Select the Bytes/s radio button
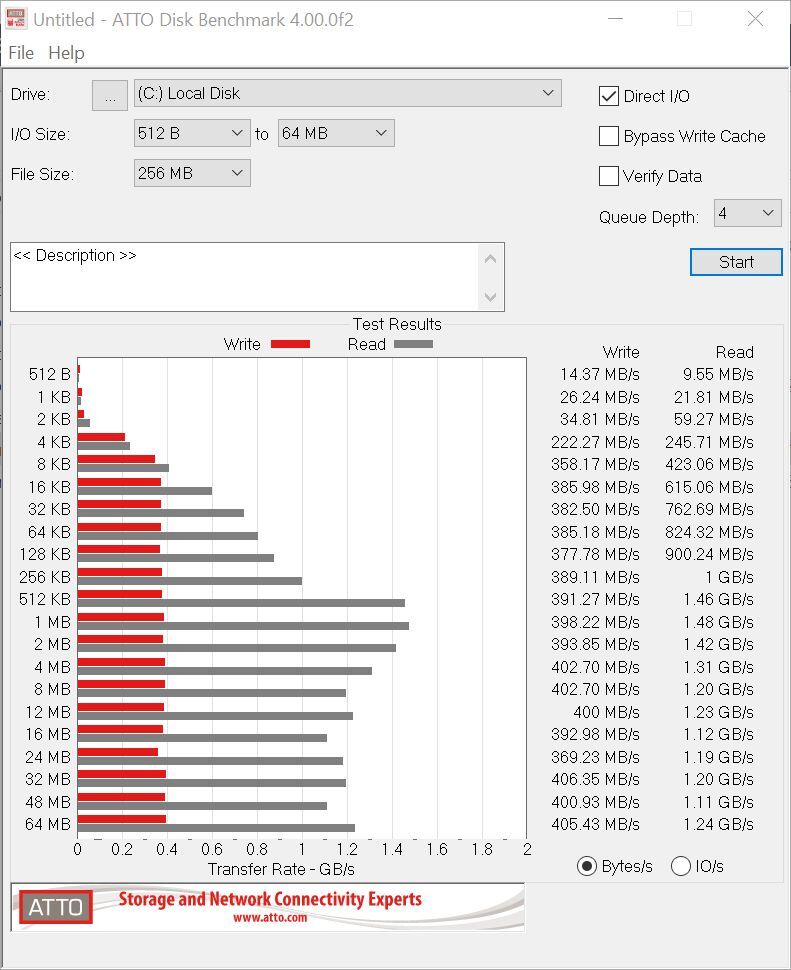The width and height of the screenshot is (791, 970). point(587,866)
